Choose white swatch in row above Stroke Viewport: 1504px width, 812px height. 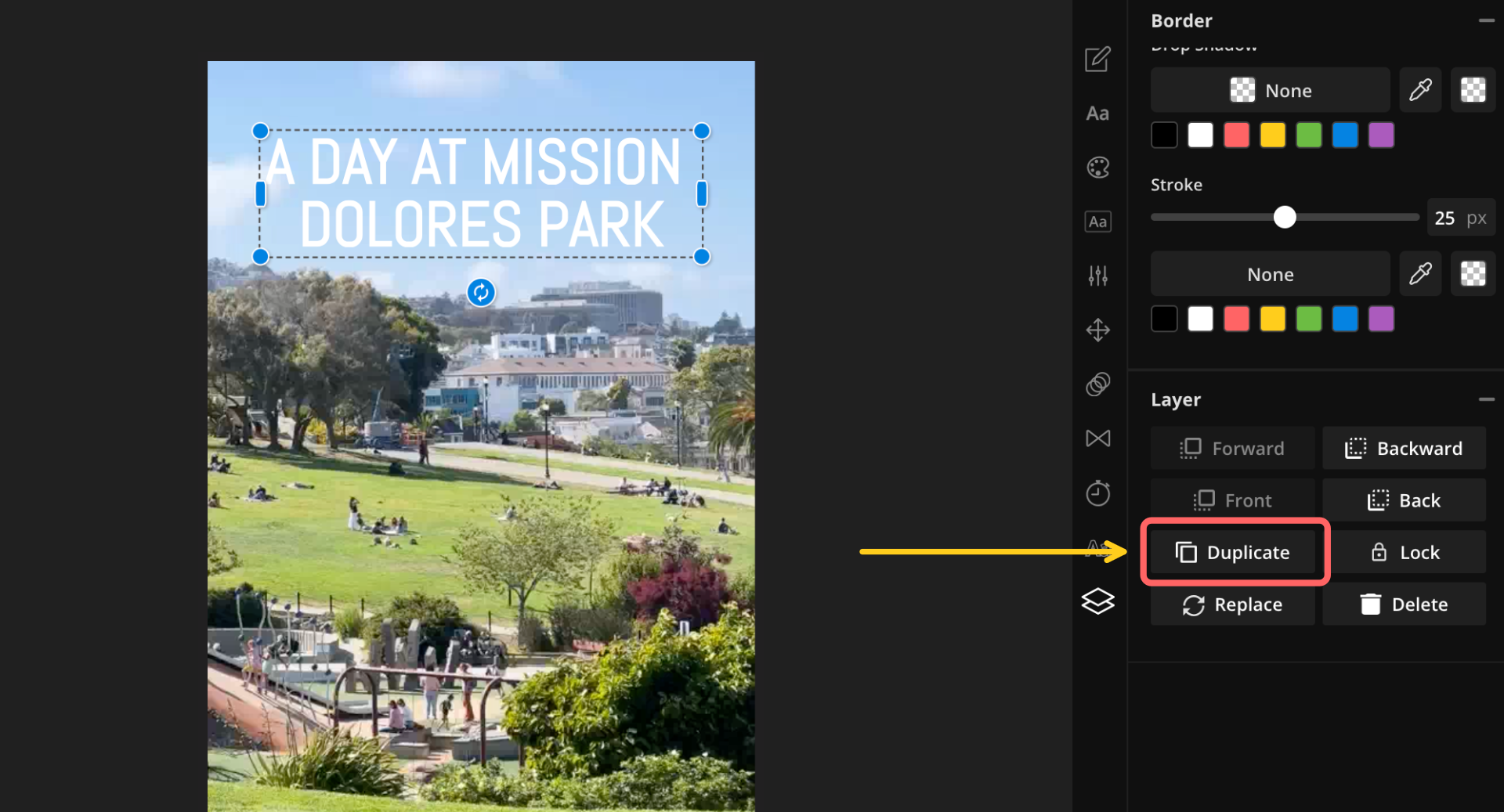click(x=1200, y=135)
